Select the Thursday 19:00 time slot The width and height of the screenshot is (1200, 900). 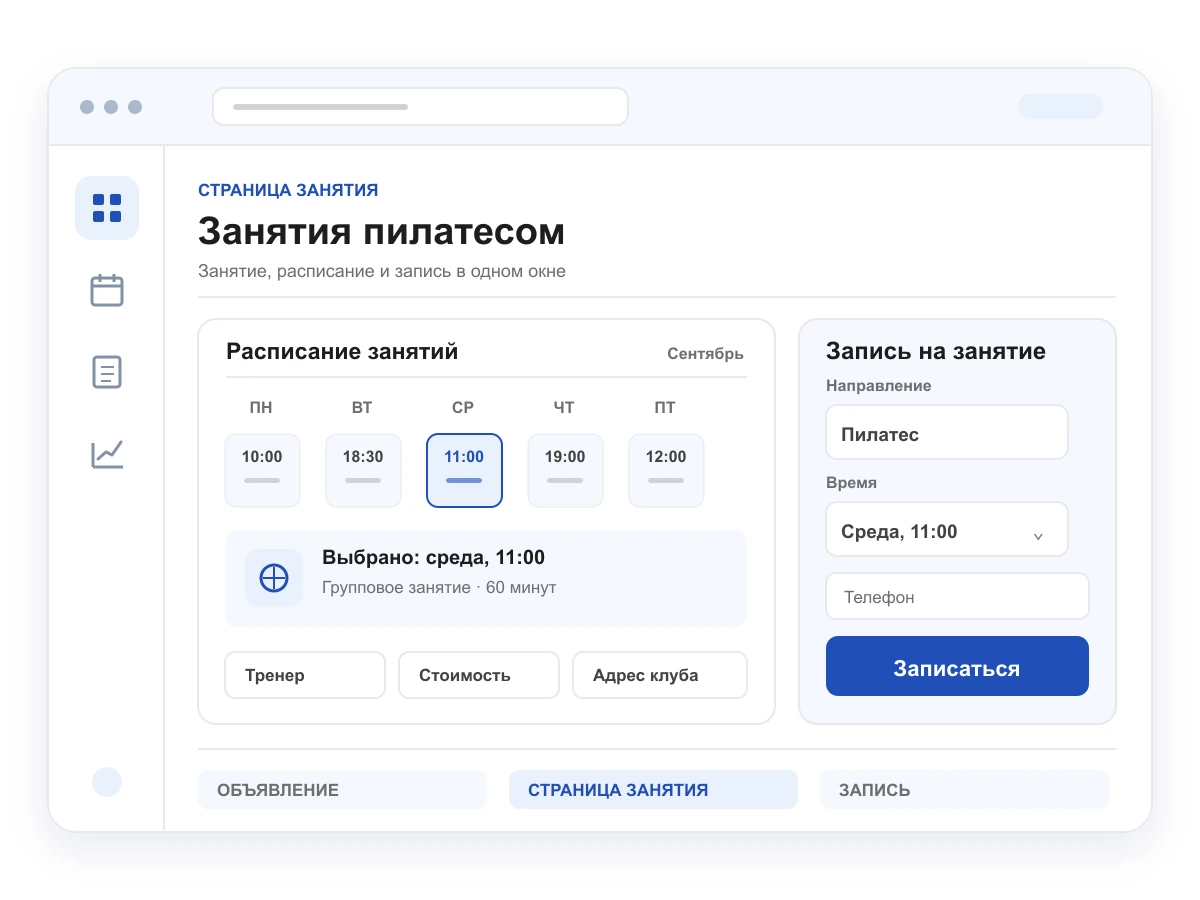point(565,470)
